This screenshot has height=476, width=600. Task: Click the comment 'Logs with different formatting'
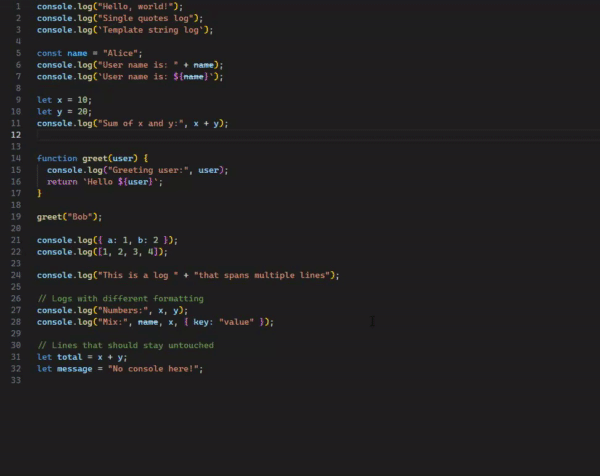[x=120, y=298]
